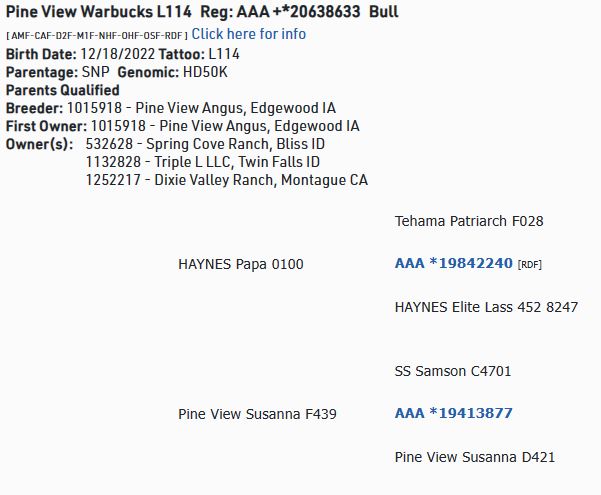Open dam registration link AAA *19413877
The image size is (601, 495).
pos(454,413)
